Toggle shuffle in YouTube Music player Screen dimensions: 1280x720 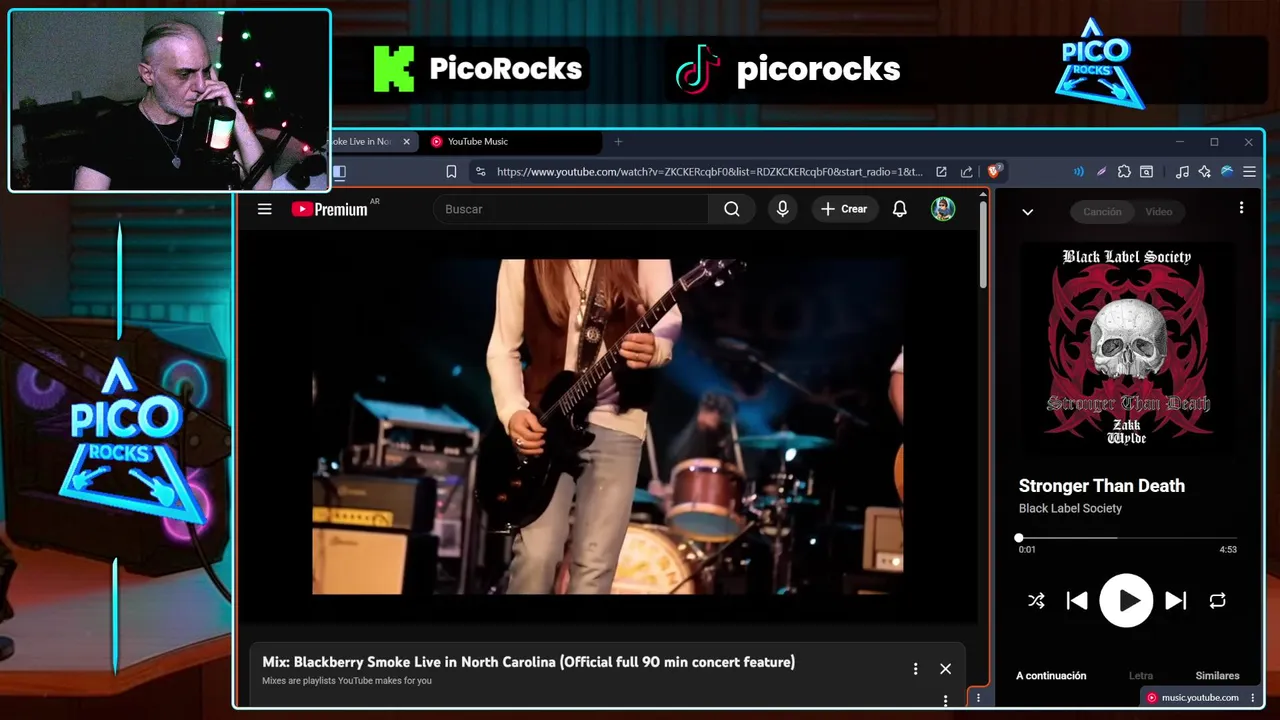pyautogui.click(x=1036, y=601)
